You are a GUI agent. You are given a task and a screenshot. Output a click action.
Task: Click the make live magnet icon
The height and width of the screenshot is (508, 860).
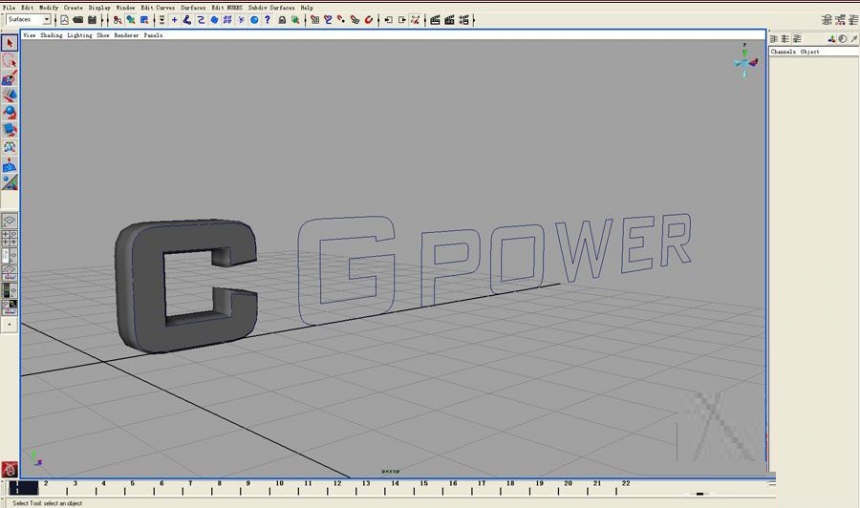[x=369, y=20]
